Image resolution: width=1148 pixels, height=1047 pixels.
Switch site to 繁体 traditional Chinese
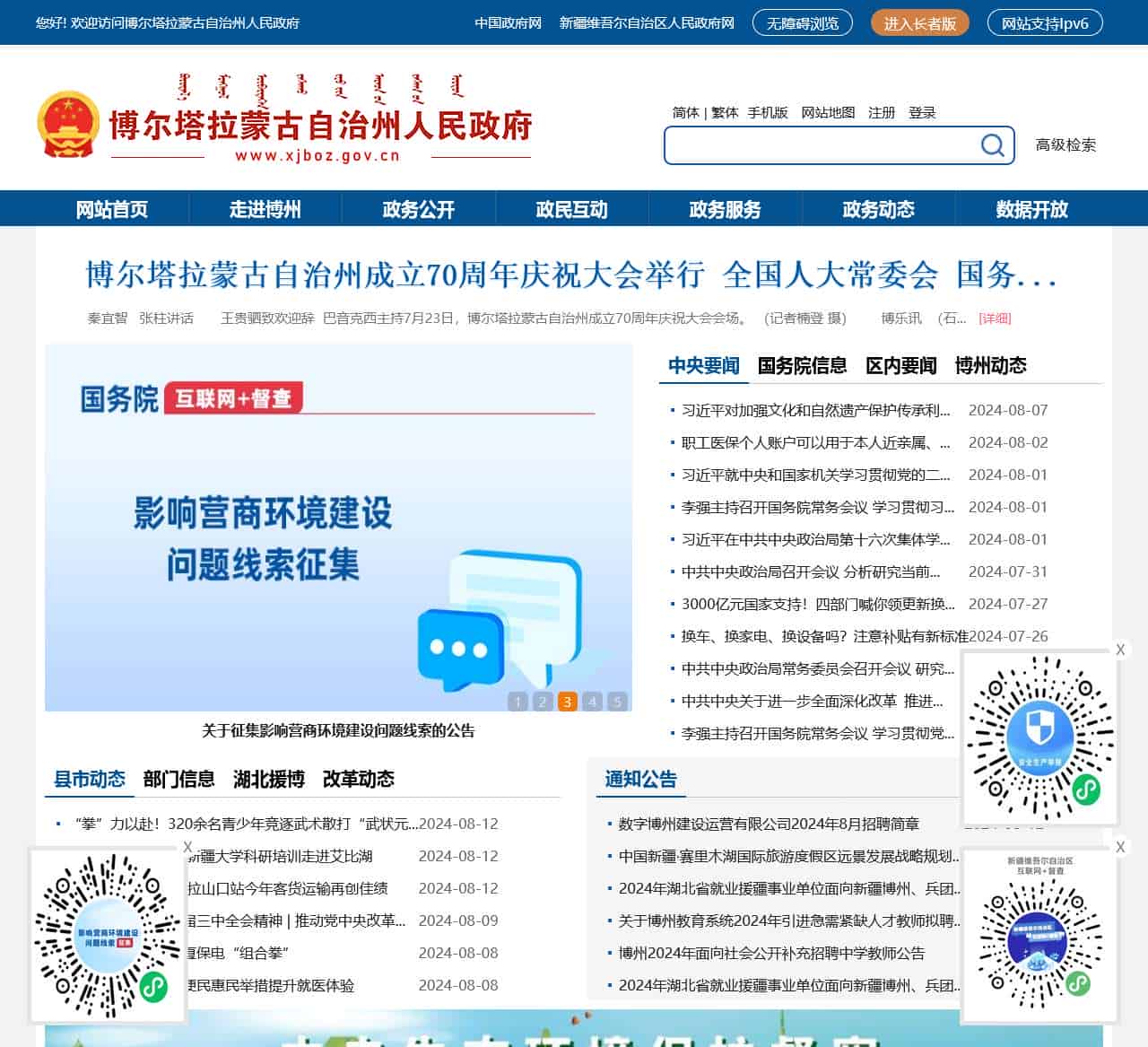point(724,113)
